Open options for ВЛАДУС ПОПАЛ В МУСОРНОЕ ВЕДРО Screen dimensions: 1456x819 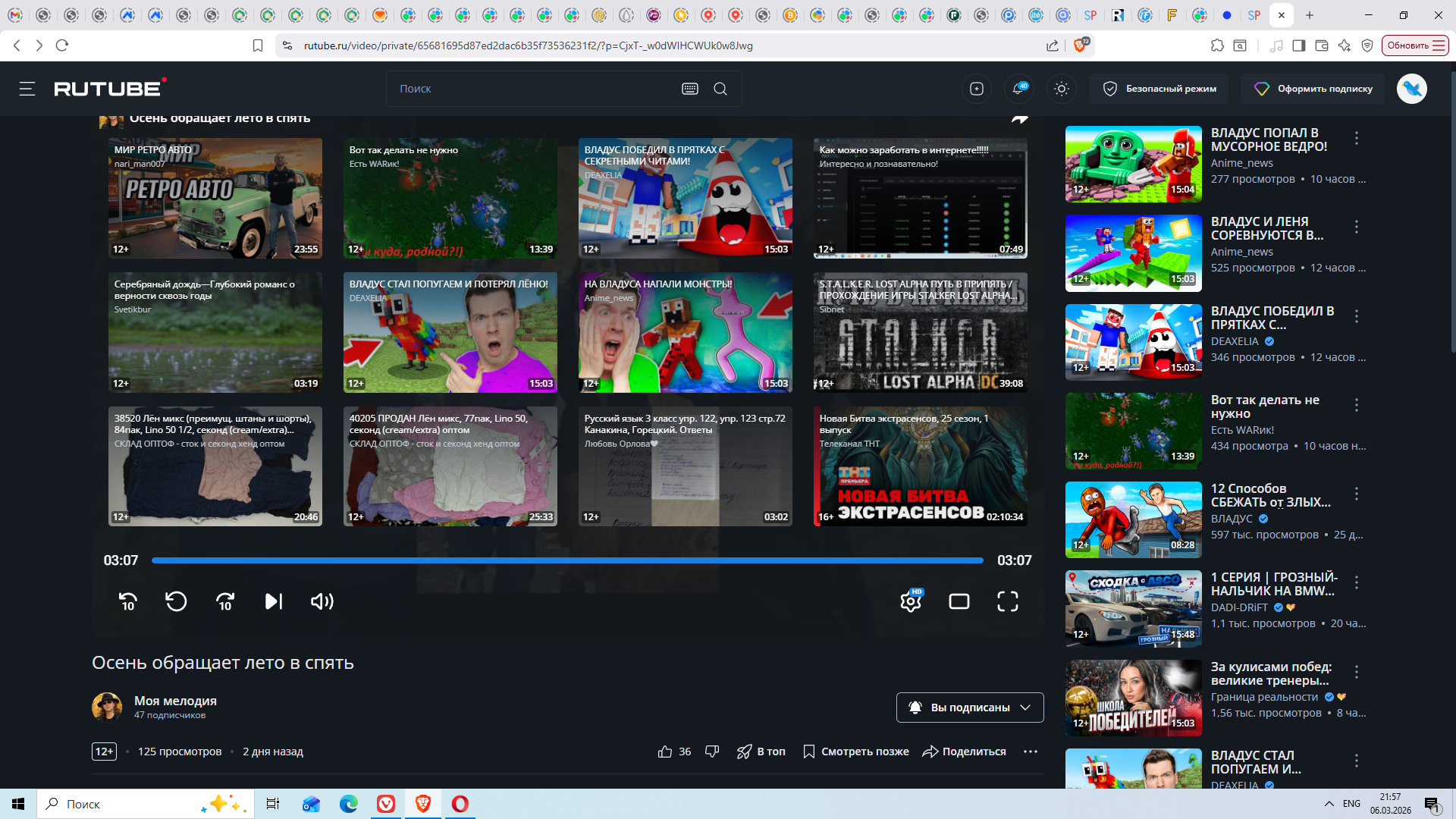(1357, 138)
